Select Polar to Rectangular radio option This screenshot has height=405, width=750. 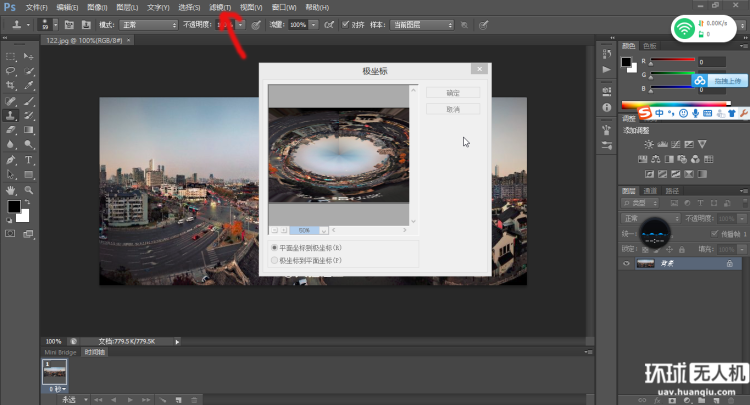pyautogui.click(x=275, y=260)
